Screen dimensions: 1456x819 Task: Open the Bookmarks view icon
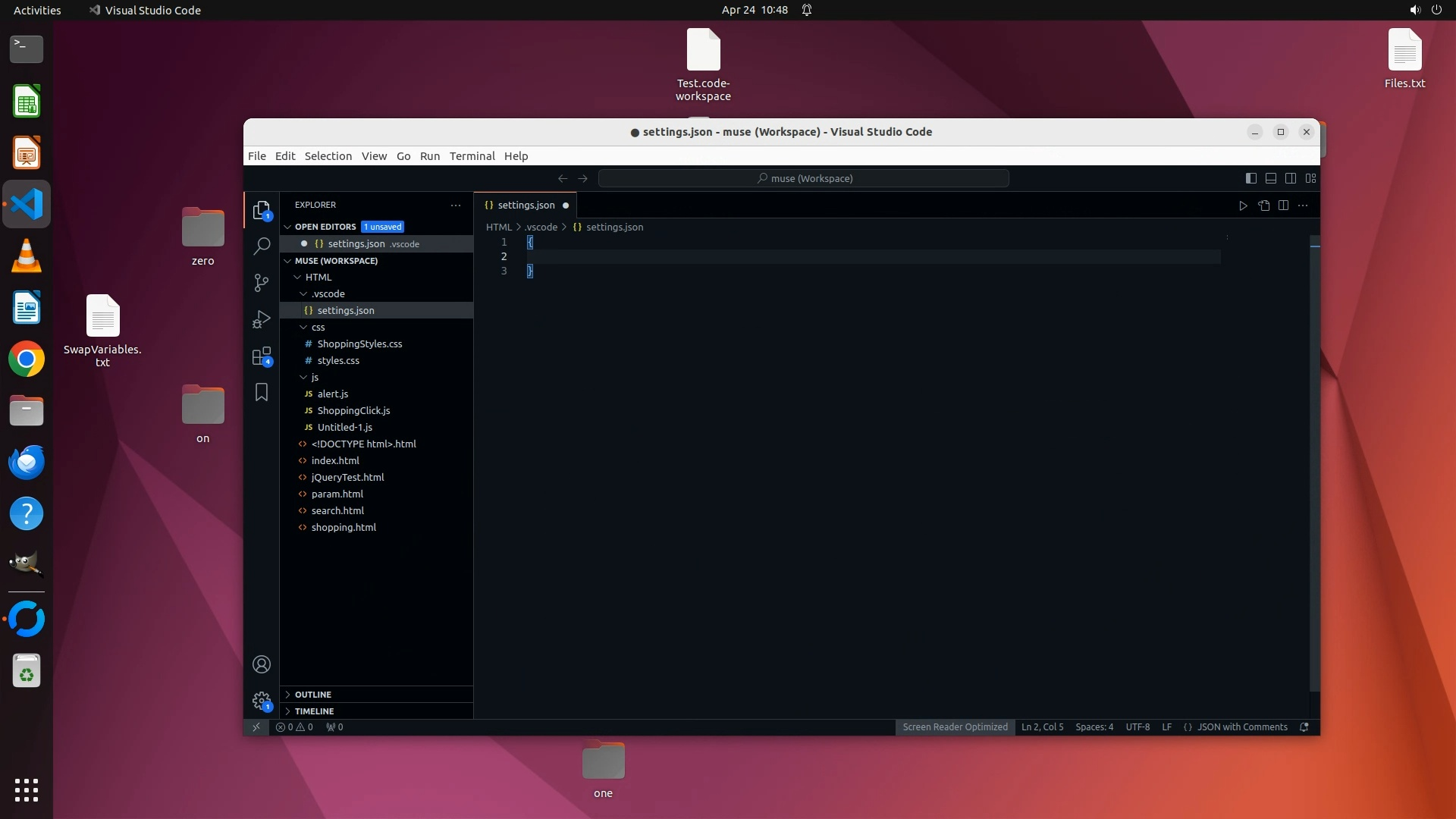(x=262, y=392)
